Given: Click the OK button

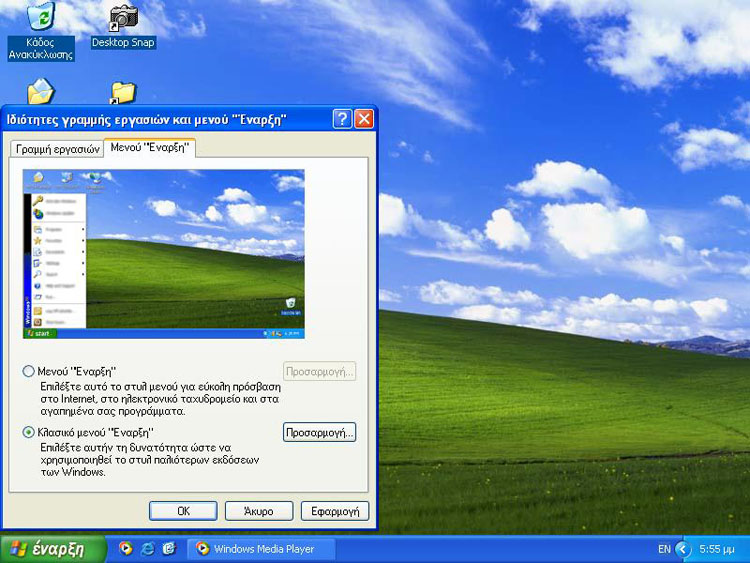Looking at the screenshot, I should (183, 511).
